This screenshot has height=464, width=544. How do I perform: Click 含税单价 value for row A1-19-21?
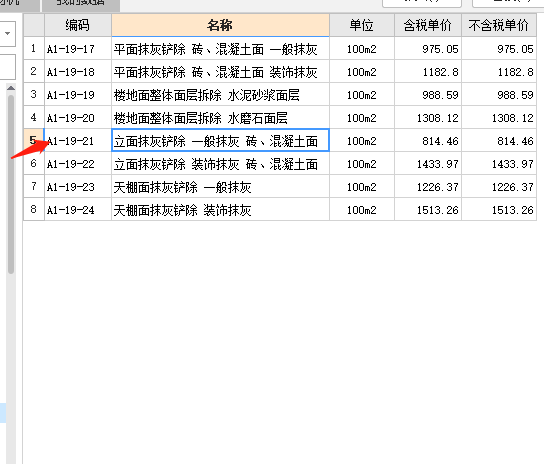[x=428, y=141]
